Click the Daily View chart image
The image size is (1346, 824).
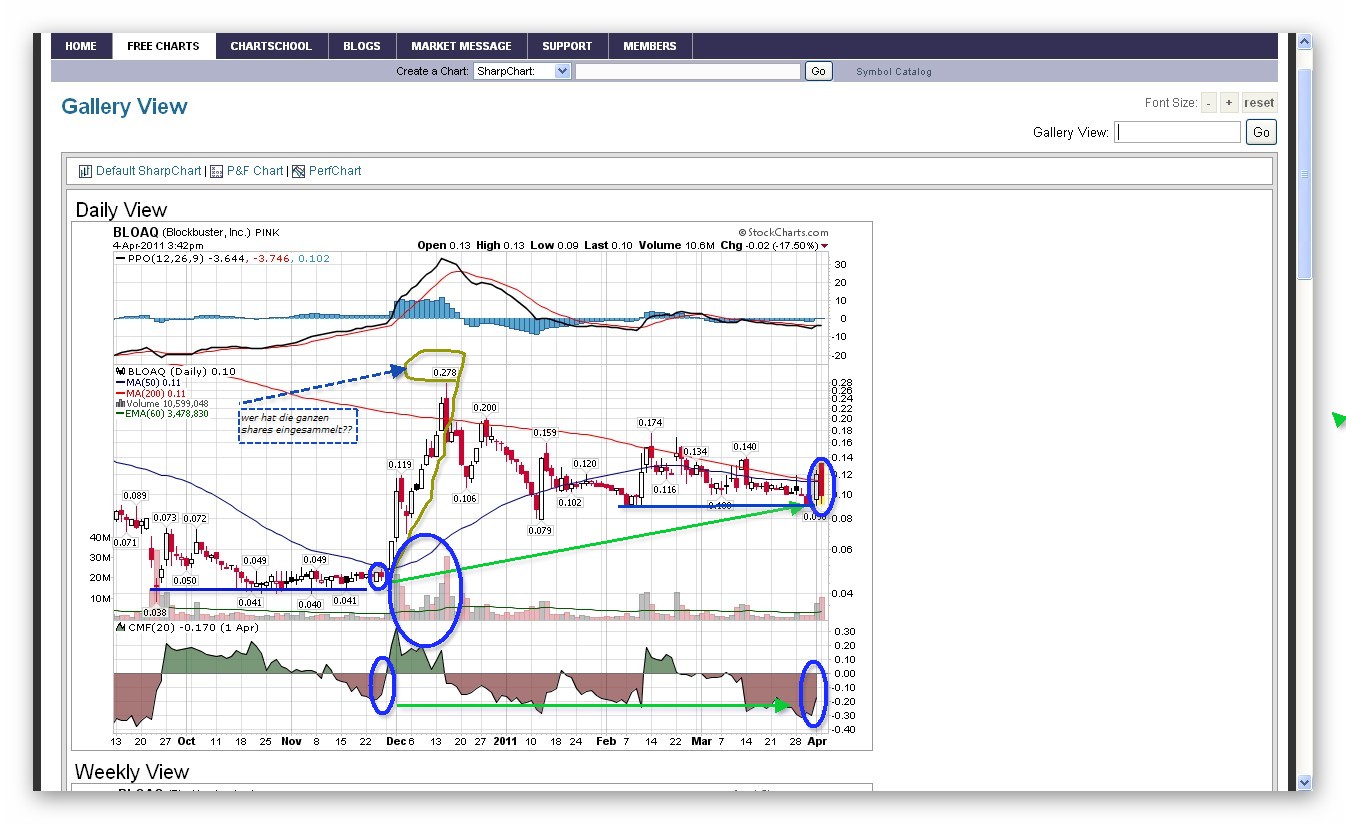472,486
